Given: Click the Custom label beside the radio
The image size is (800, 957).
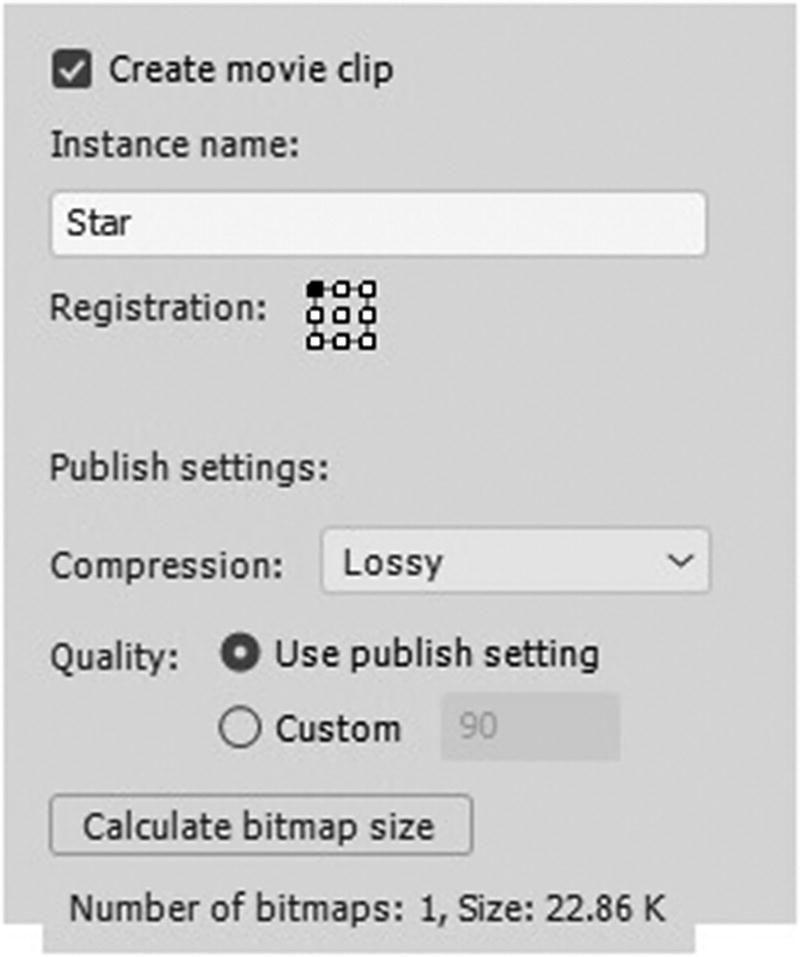Looking at the screenshot, I should 338,728.
